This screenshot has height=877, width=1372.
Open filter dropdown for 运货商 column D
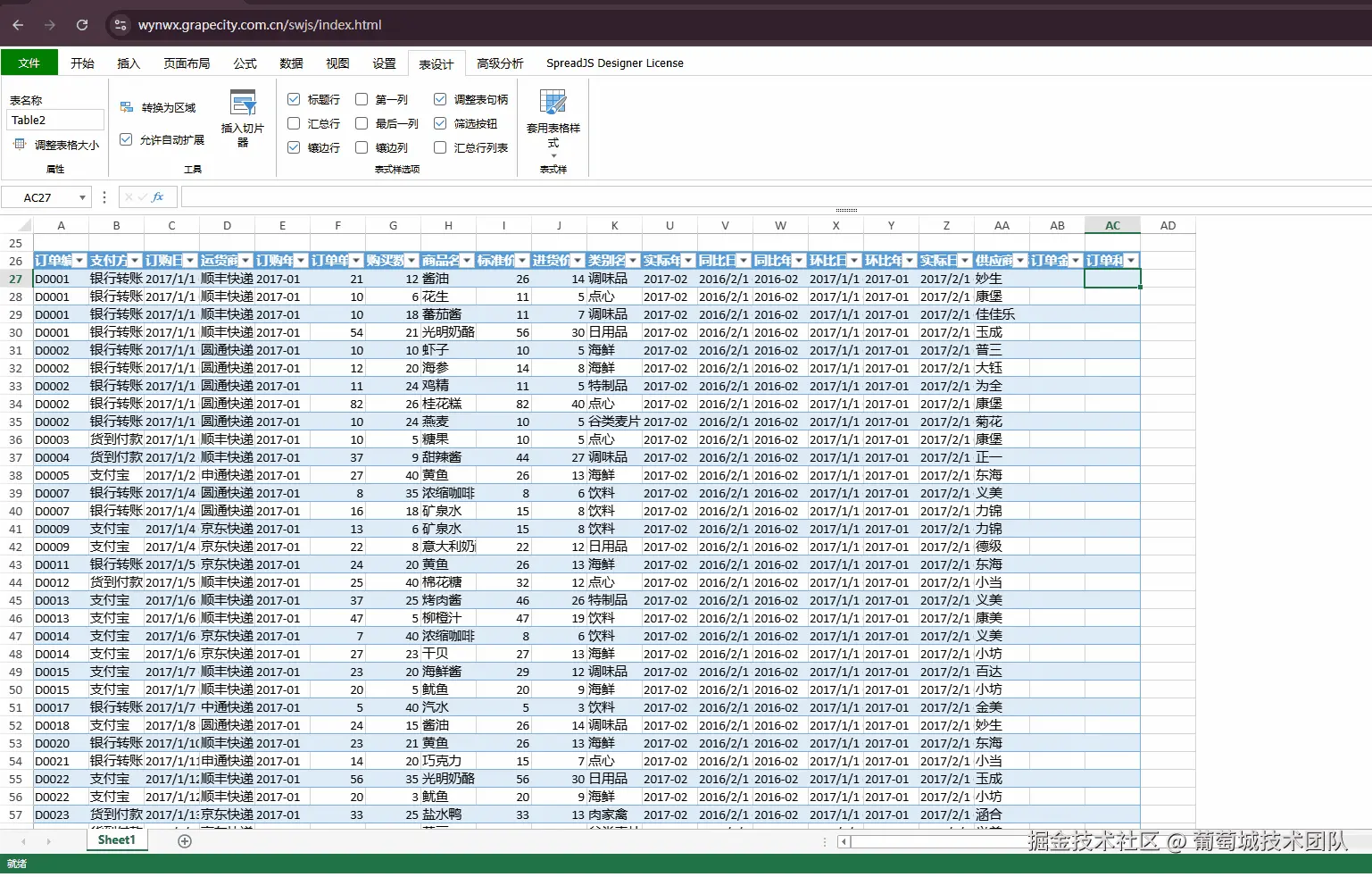[x=245, y=261]
